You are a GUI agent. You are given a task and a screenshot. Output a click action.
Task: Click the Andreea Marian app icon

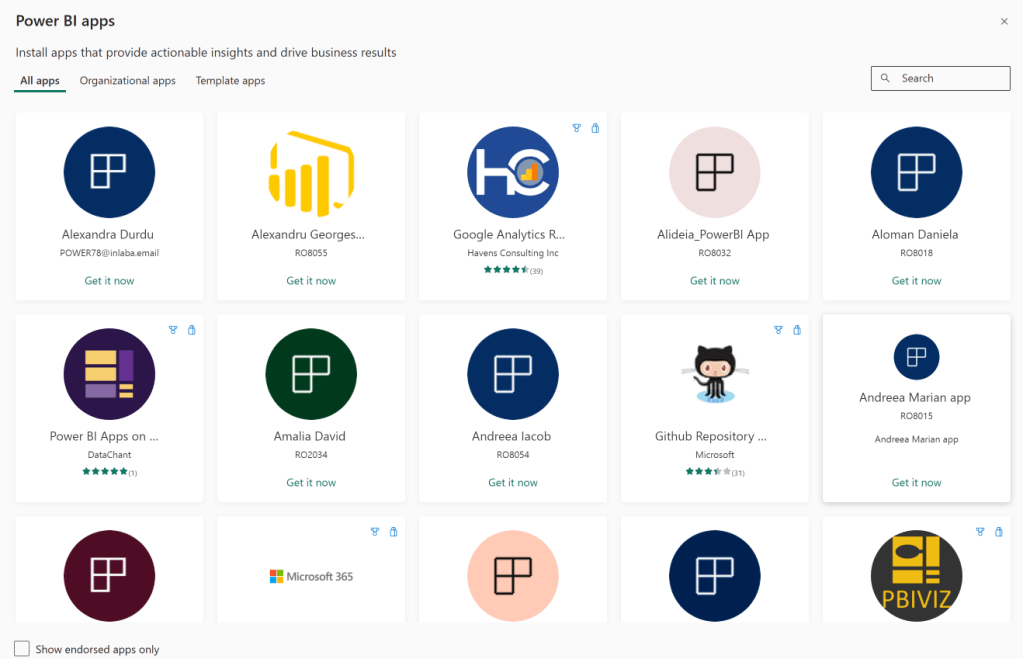(x=916, y=357)
